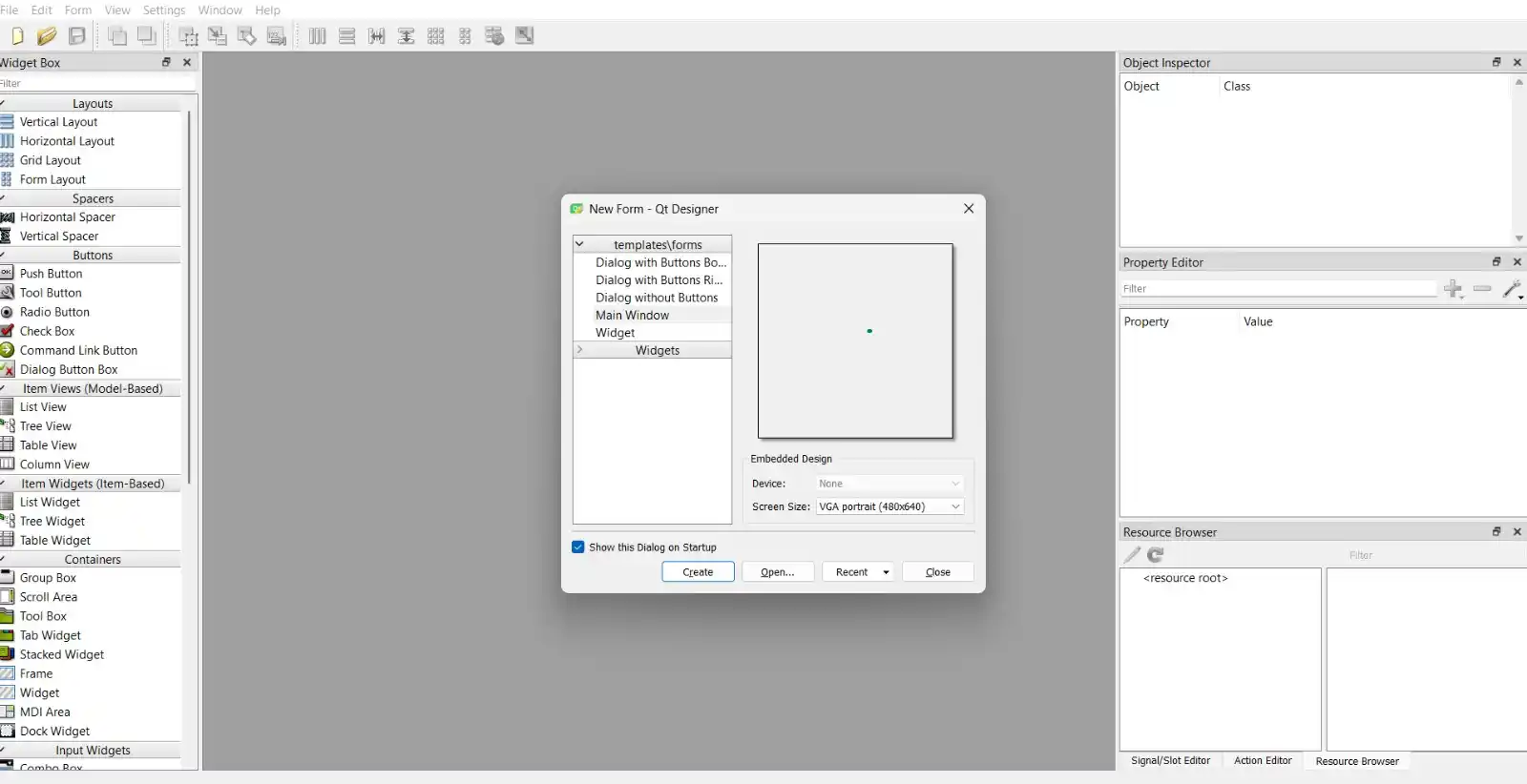Click the Lay Out Vertically toolbar icon
This screenshot has width=1527, height=784.
347,36
